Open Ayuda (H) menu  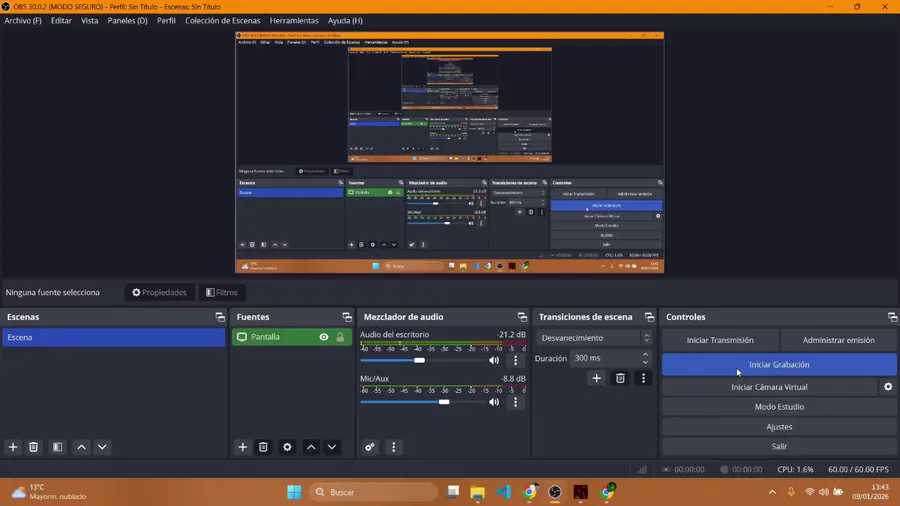pyautogui.click(x=345, y=21)
